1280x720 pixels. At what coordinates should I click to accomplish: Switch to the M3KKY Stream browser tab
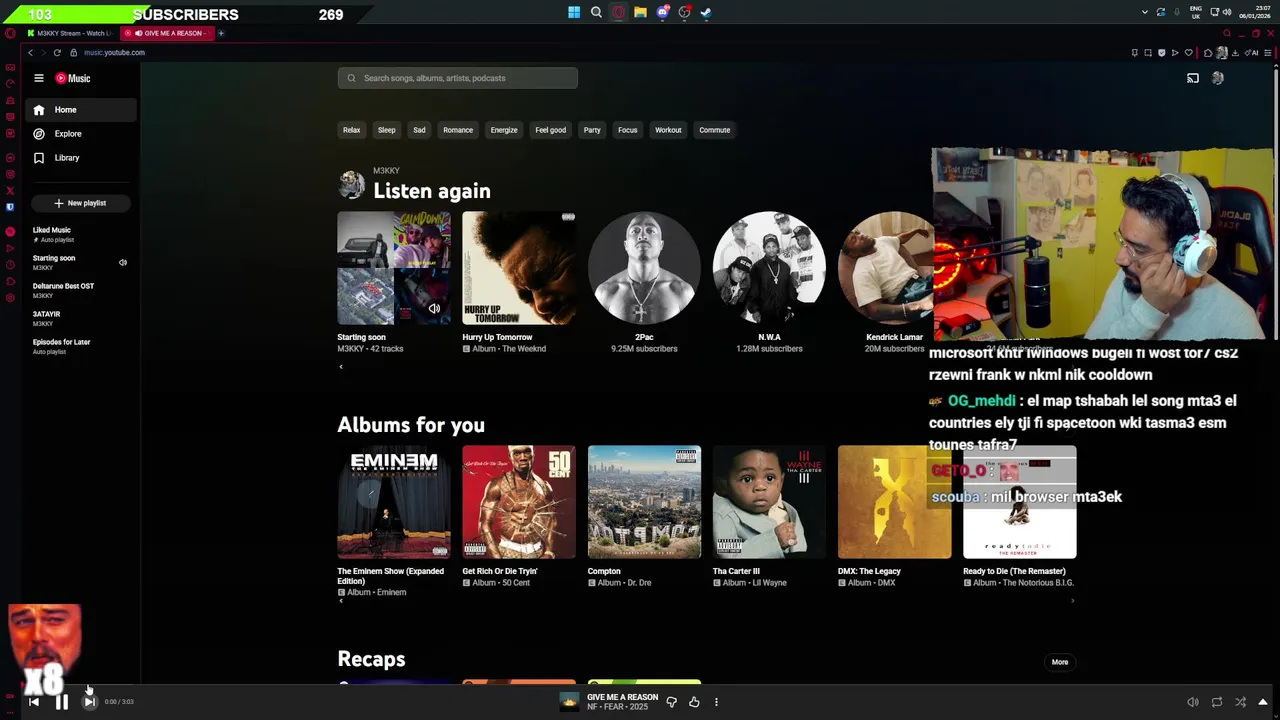pyautogui.click(x=70, y=33)
